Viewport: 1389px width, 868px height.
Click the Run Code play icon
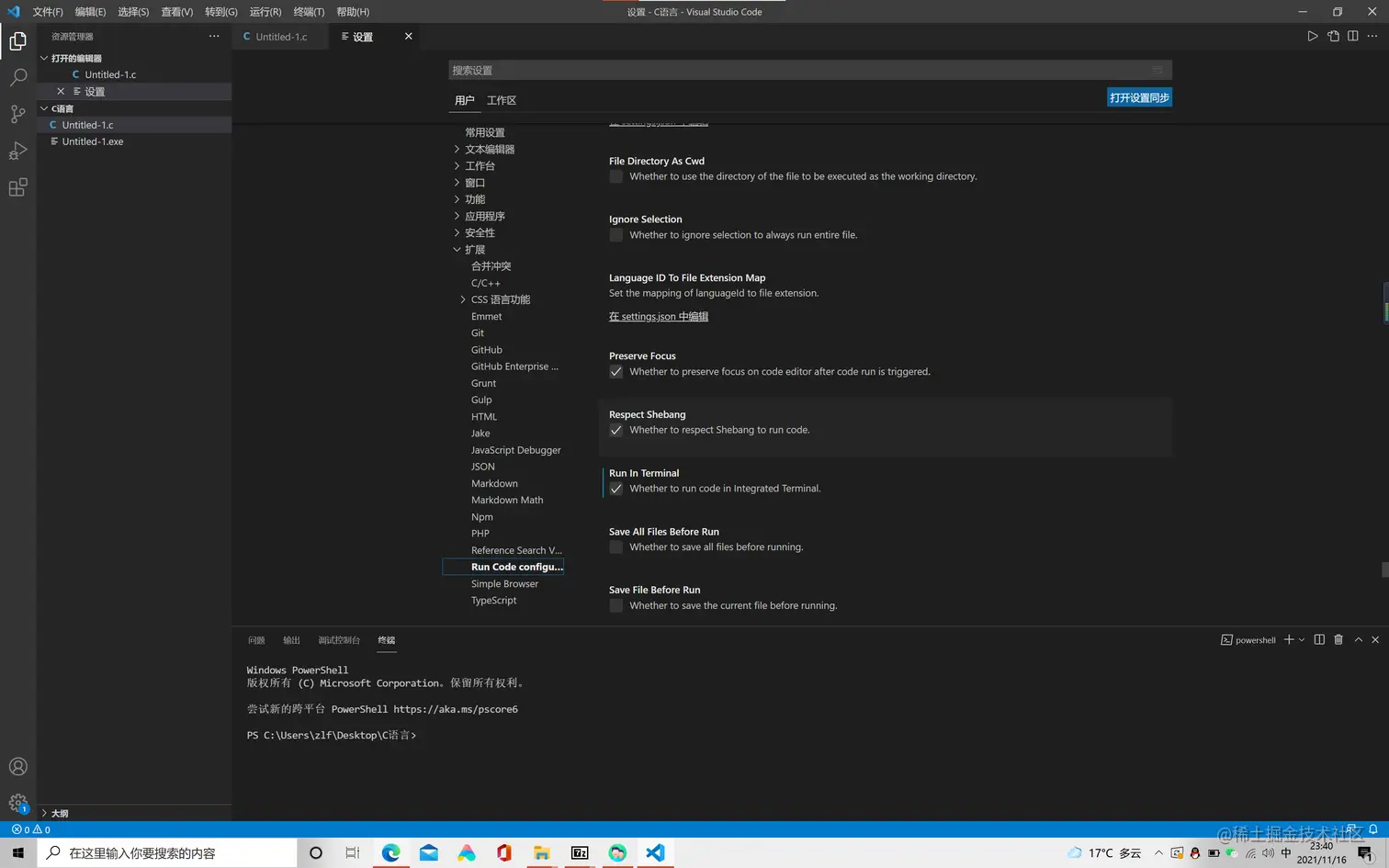1313,37
